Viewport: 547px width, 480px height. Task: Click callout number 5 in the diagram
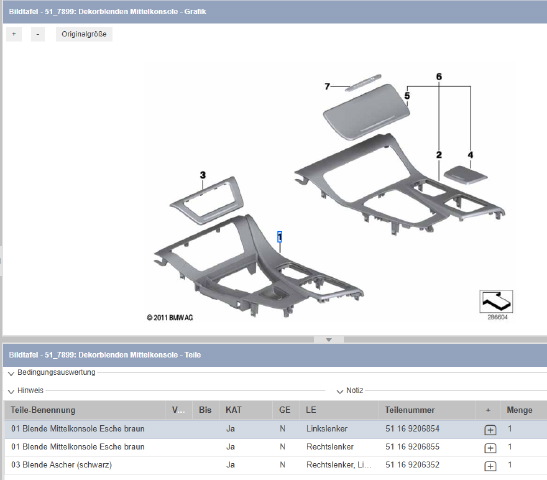407,96
